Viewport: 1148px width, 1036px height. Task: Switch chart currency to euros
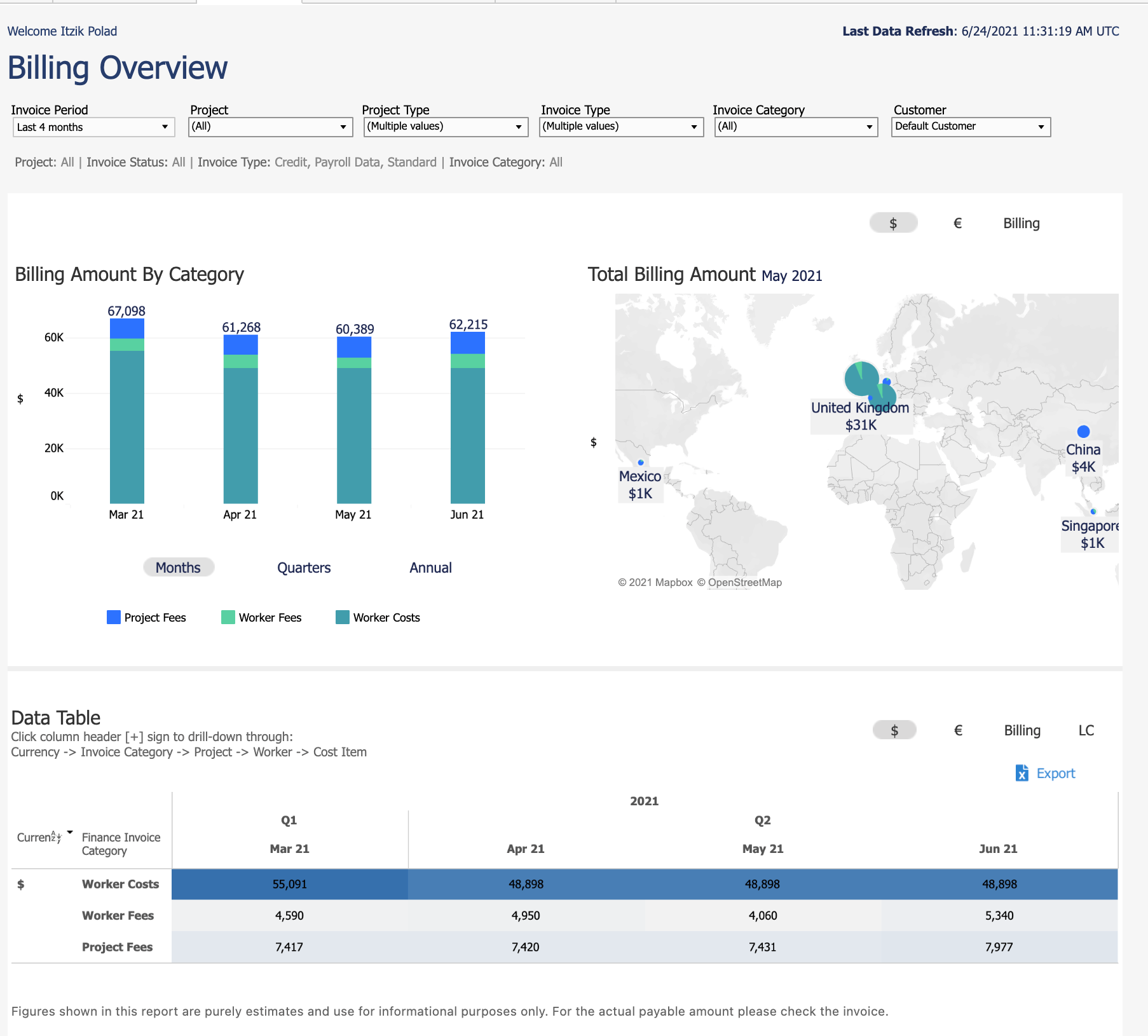point(957,223)
